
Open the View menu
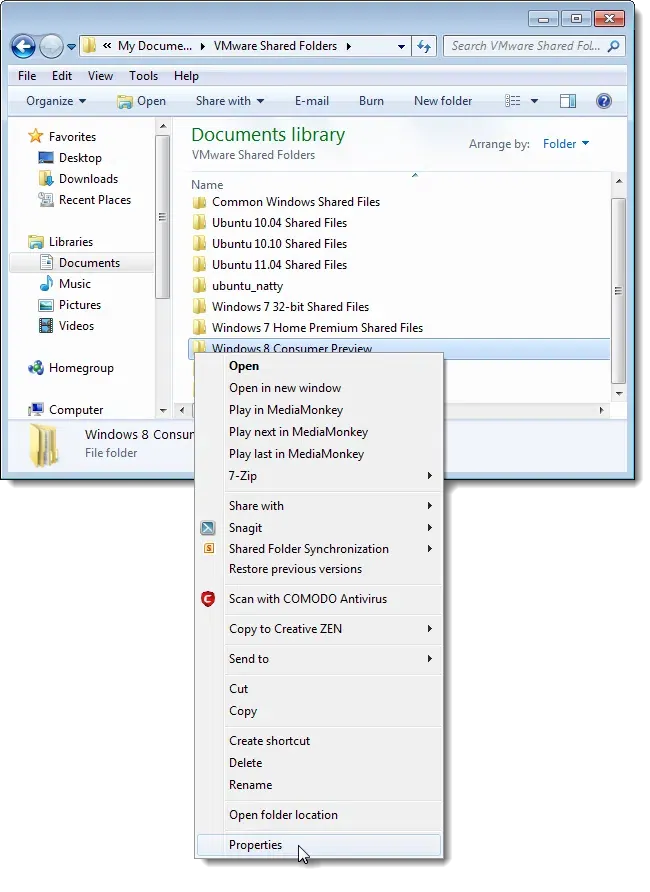[100, 76]
